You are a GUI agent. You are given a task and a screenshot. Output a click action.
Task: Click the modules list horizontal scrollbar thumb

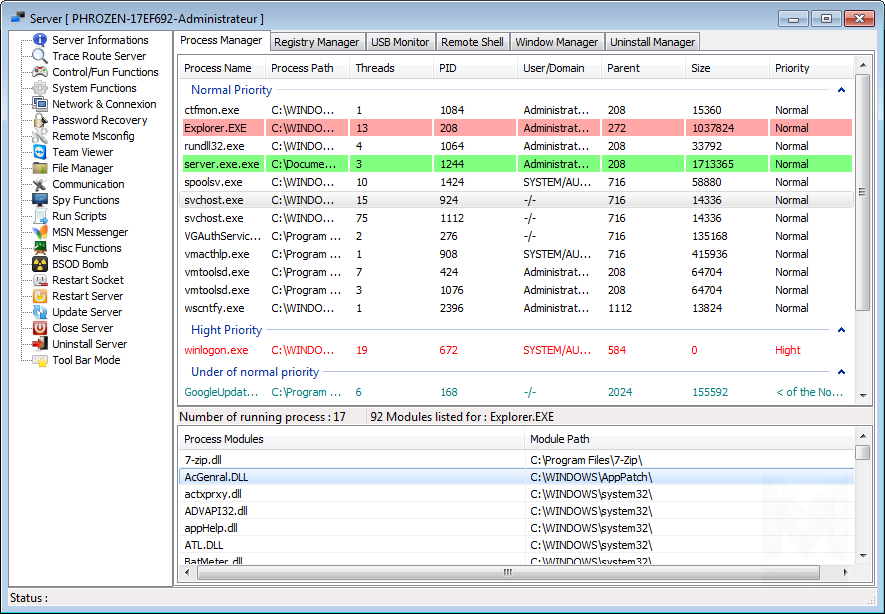click(x=508, y=572)
